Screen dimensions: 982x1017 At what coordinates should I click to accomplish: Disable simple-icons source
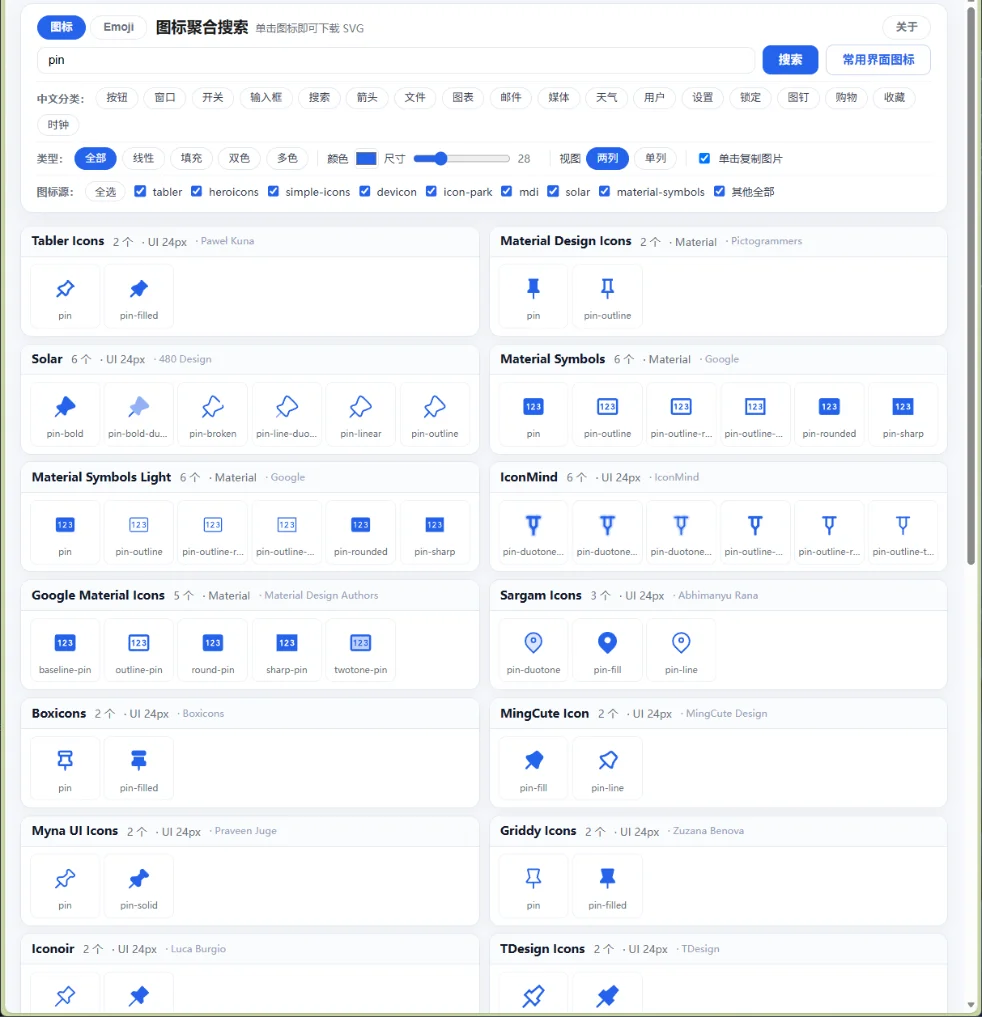pyautogui.click(x=273, y=191)
